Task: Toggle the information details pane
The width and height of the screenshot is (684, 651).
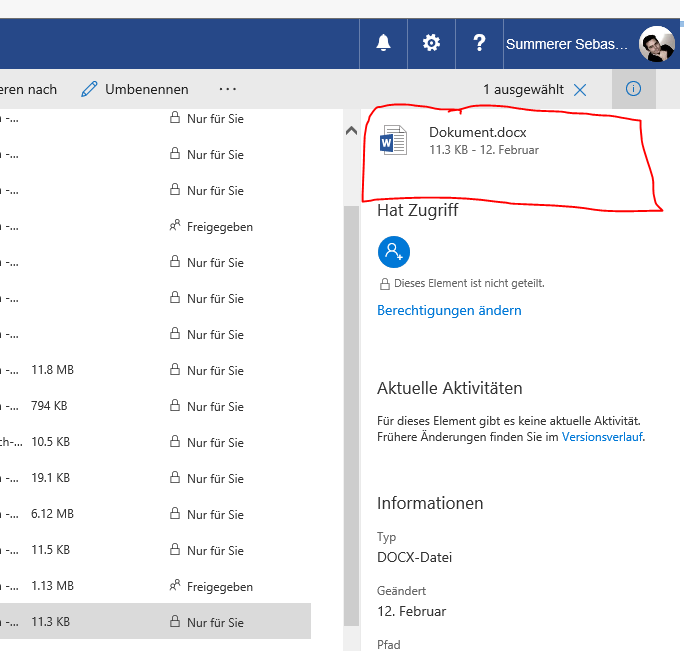Action: (x=633, y=89)
